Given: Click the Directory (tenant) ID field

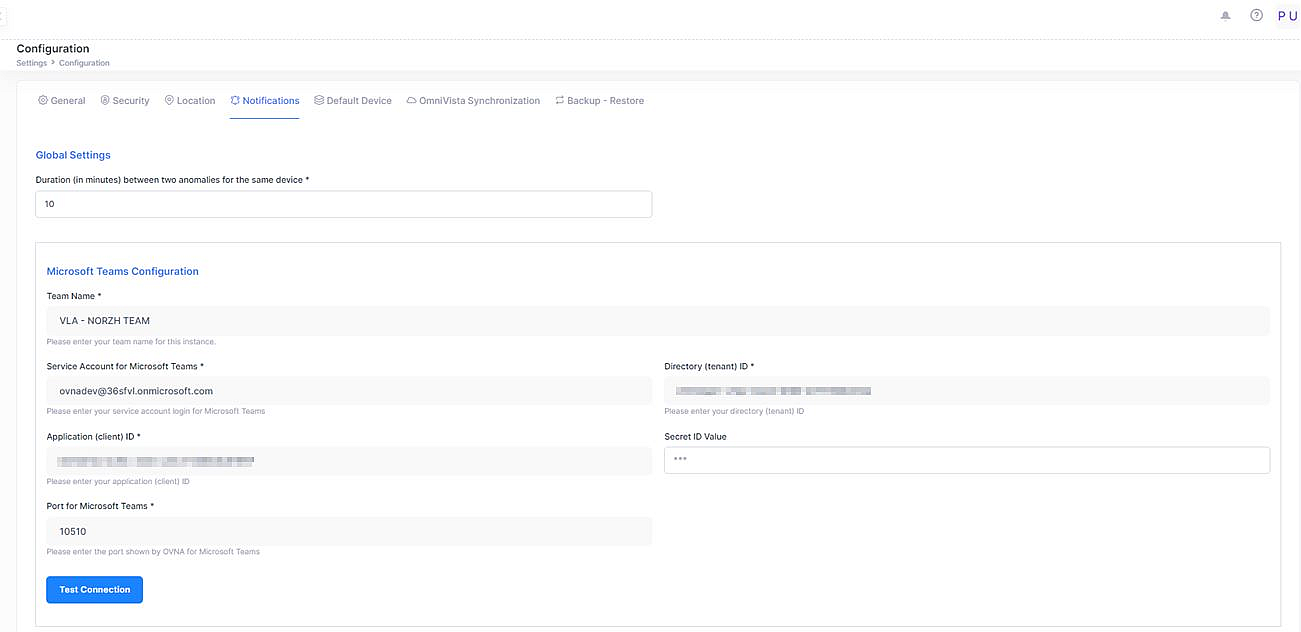Looking at the screenshot, I should point(966,391).
